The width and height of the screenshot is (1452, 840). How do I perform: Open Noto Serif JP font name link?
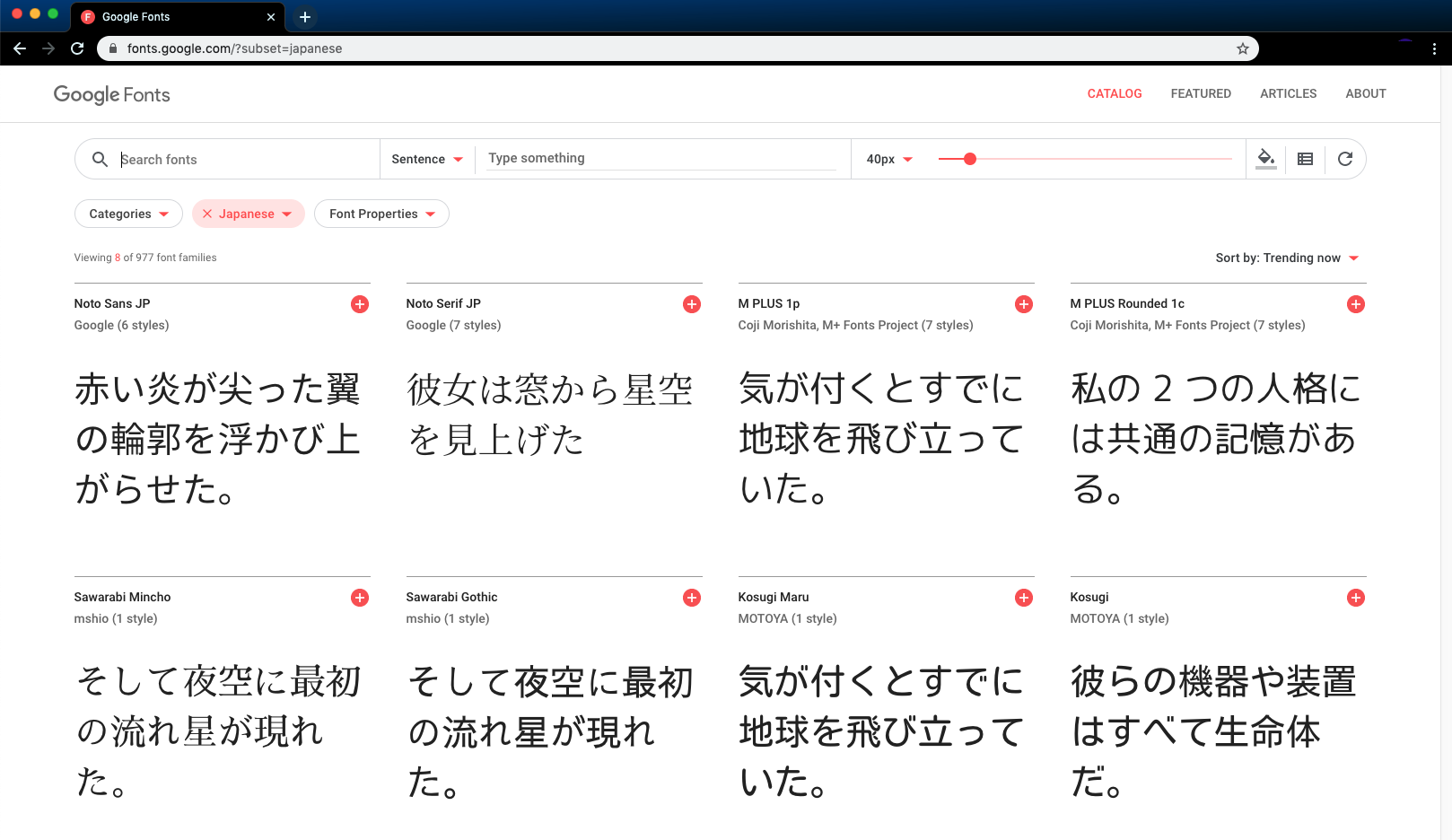click(x=443, y=303)
